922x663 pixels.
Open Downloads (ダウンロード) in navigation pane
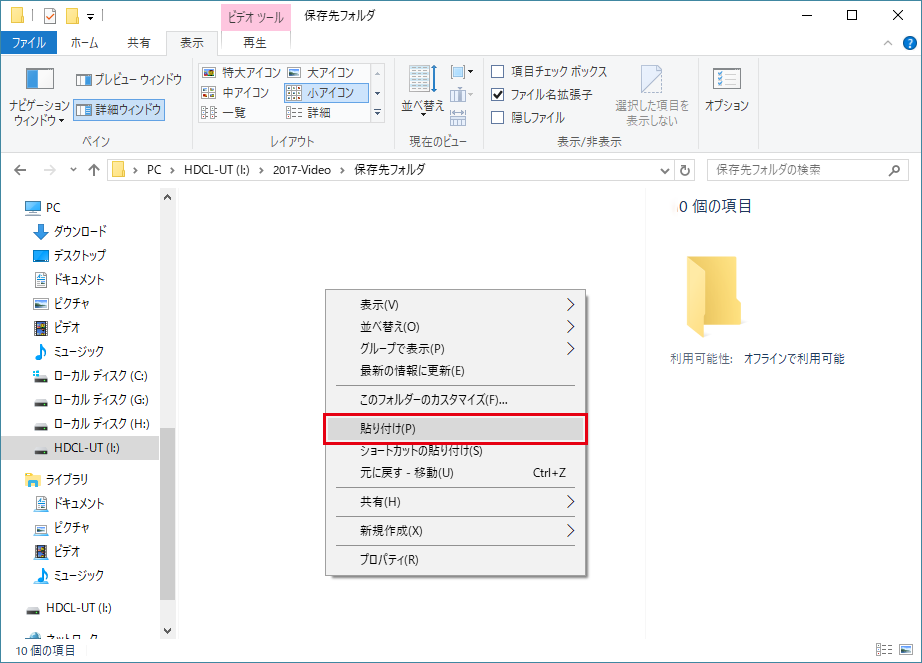pos(70,232)
